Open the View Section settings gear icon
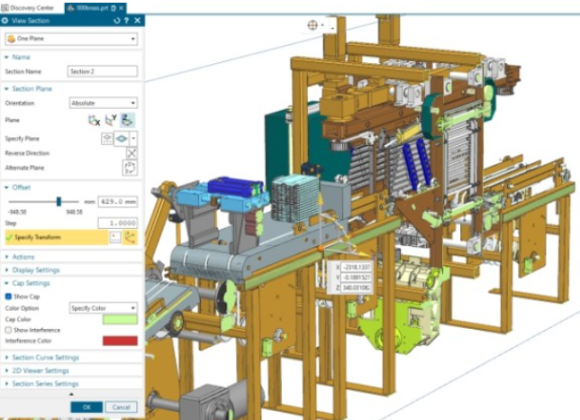The width and height of the screenshot is (580, 420). point(5,21)
